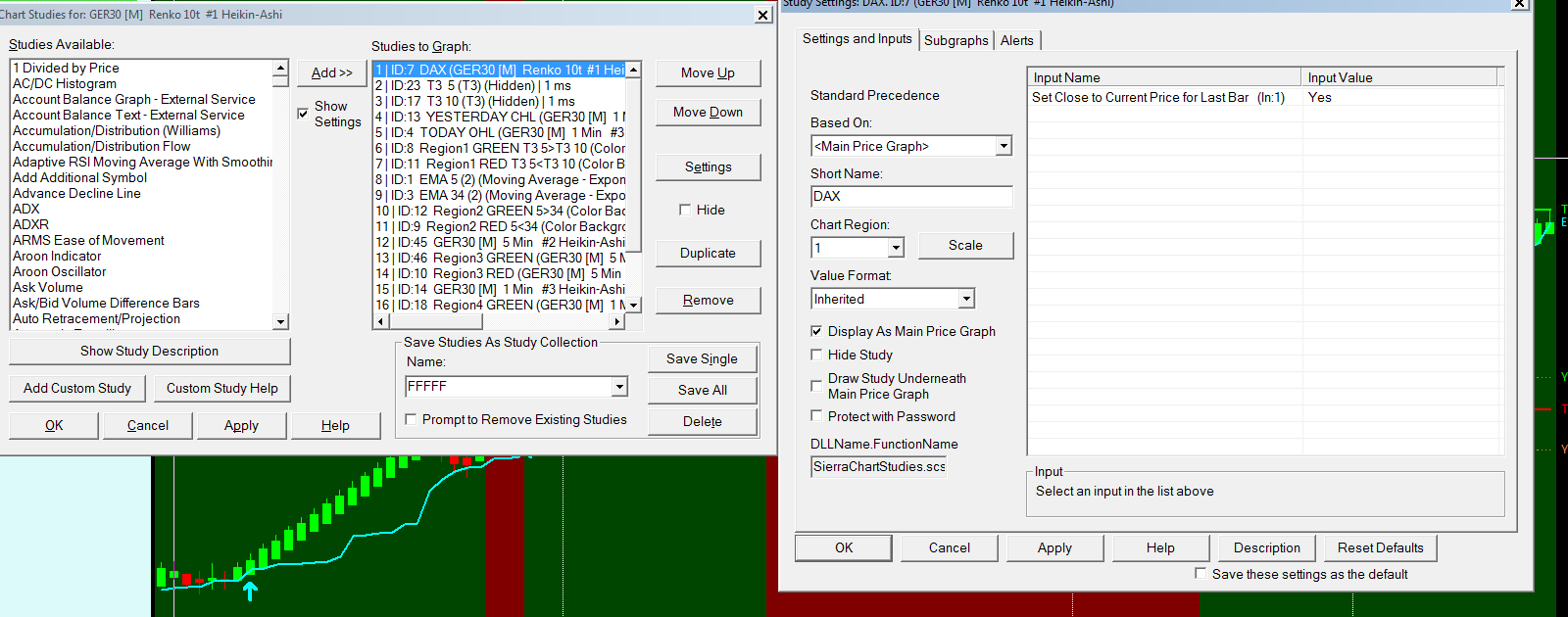1568x617 pixels.
Task: Click the Save Single button
Action: (x=702, y=358)
